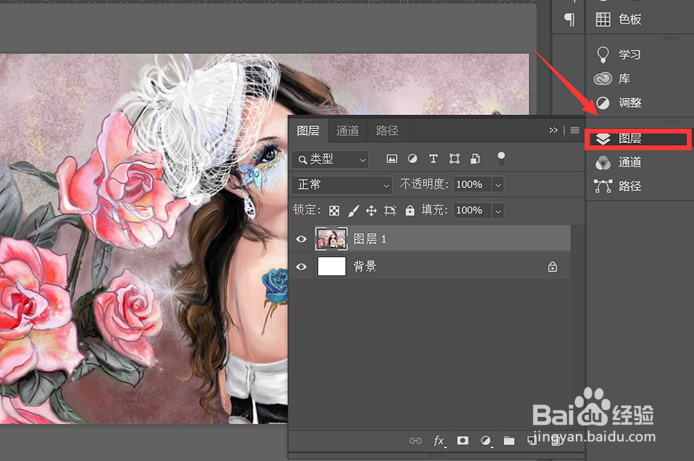This screenshot has width=694, height=461.
Task: Prevent auto-nesting into artboards lock
Action: [390, 211]
